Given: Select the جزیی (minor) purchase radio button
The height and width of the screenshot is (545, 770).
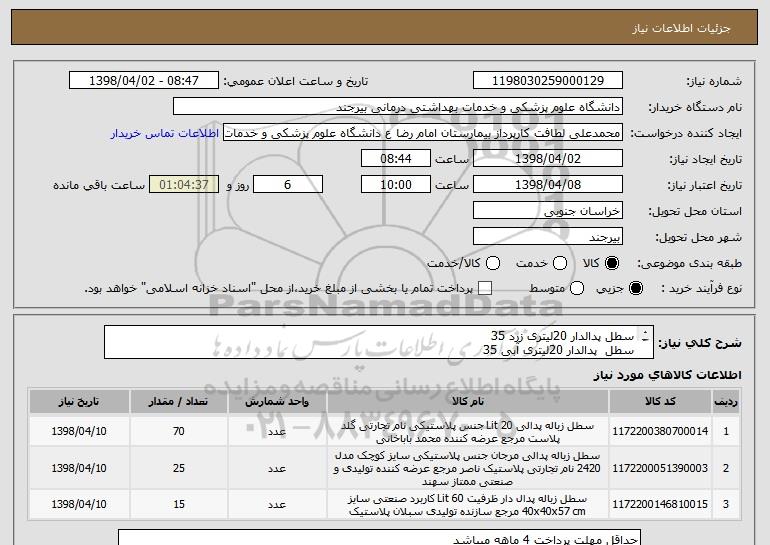Looking at the screenshot, I should click(635, 289).
